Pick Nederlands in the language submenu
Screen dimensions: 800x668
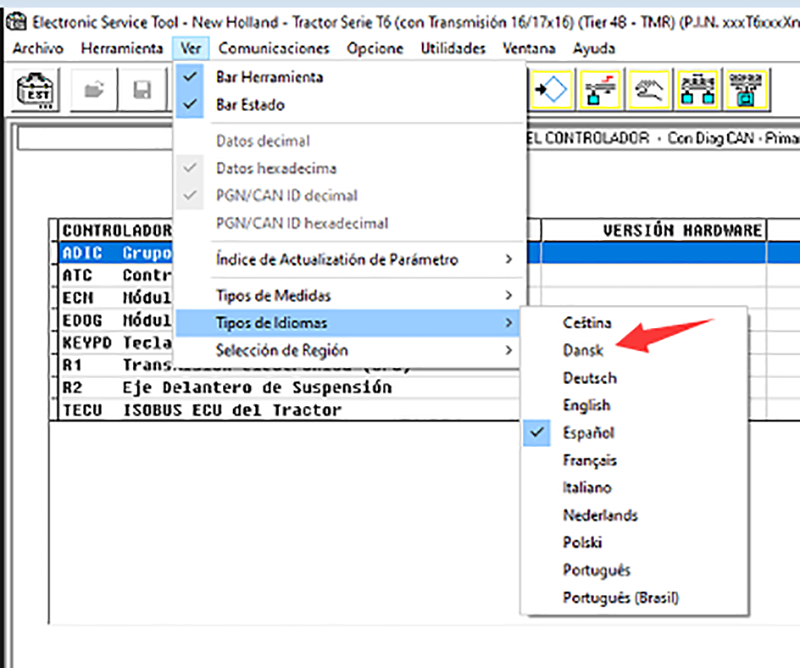click(634, 515)
